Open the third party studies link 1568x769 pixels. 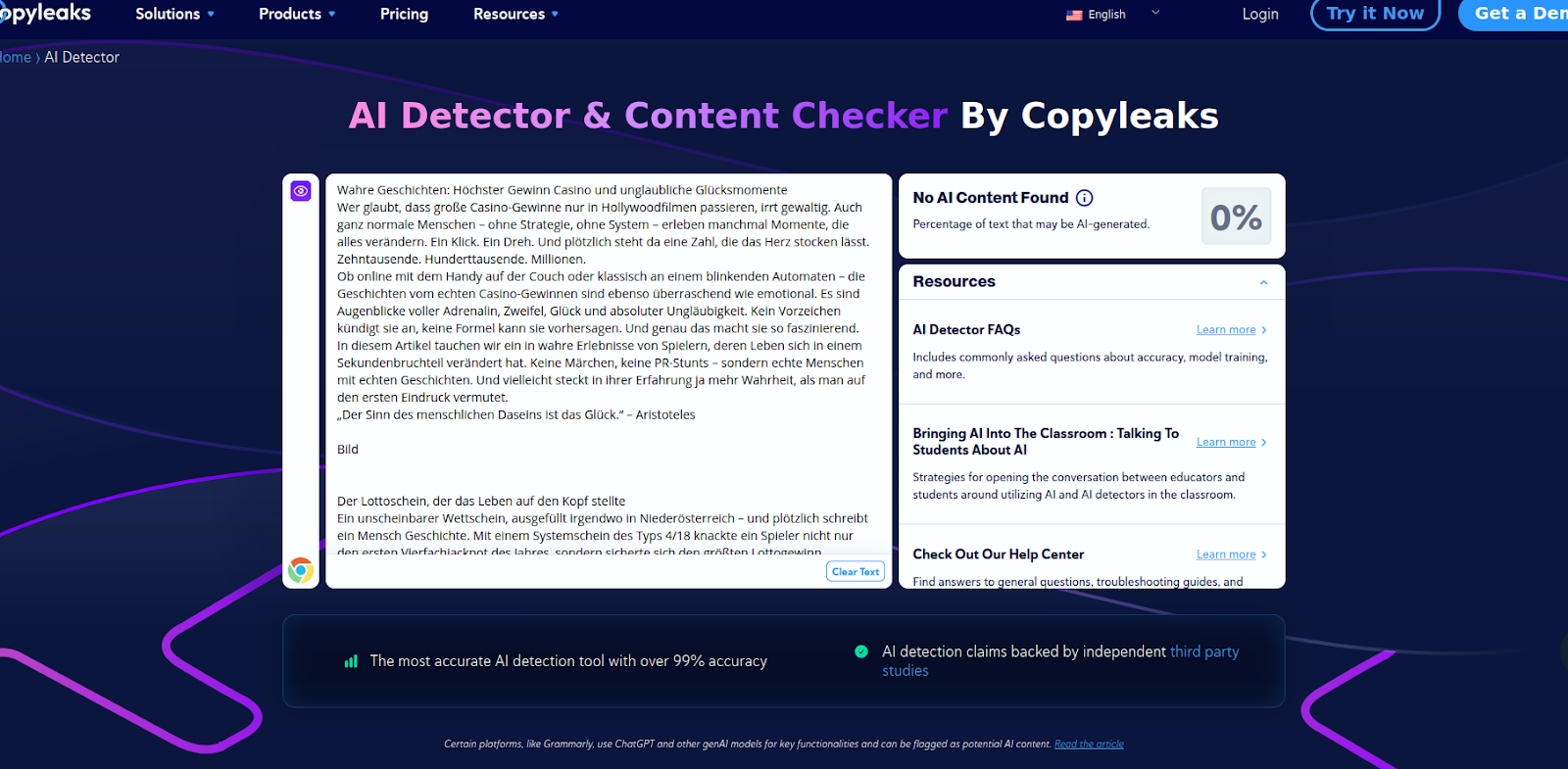[1203, 651]
